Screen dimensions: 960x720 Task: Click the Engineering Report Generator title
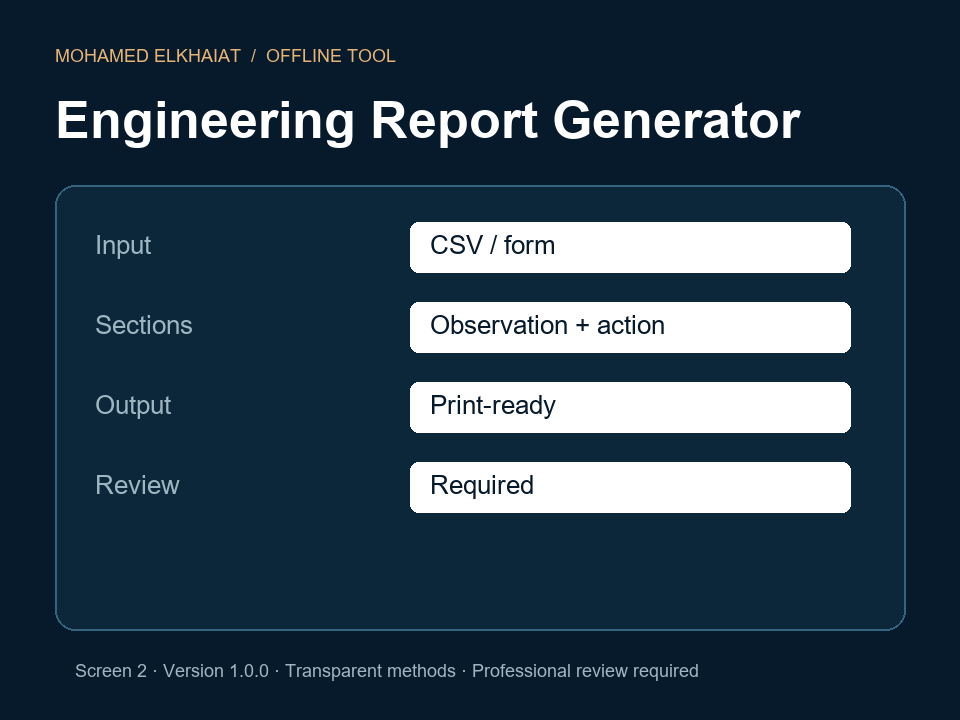[428, 121]
